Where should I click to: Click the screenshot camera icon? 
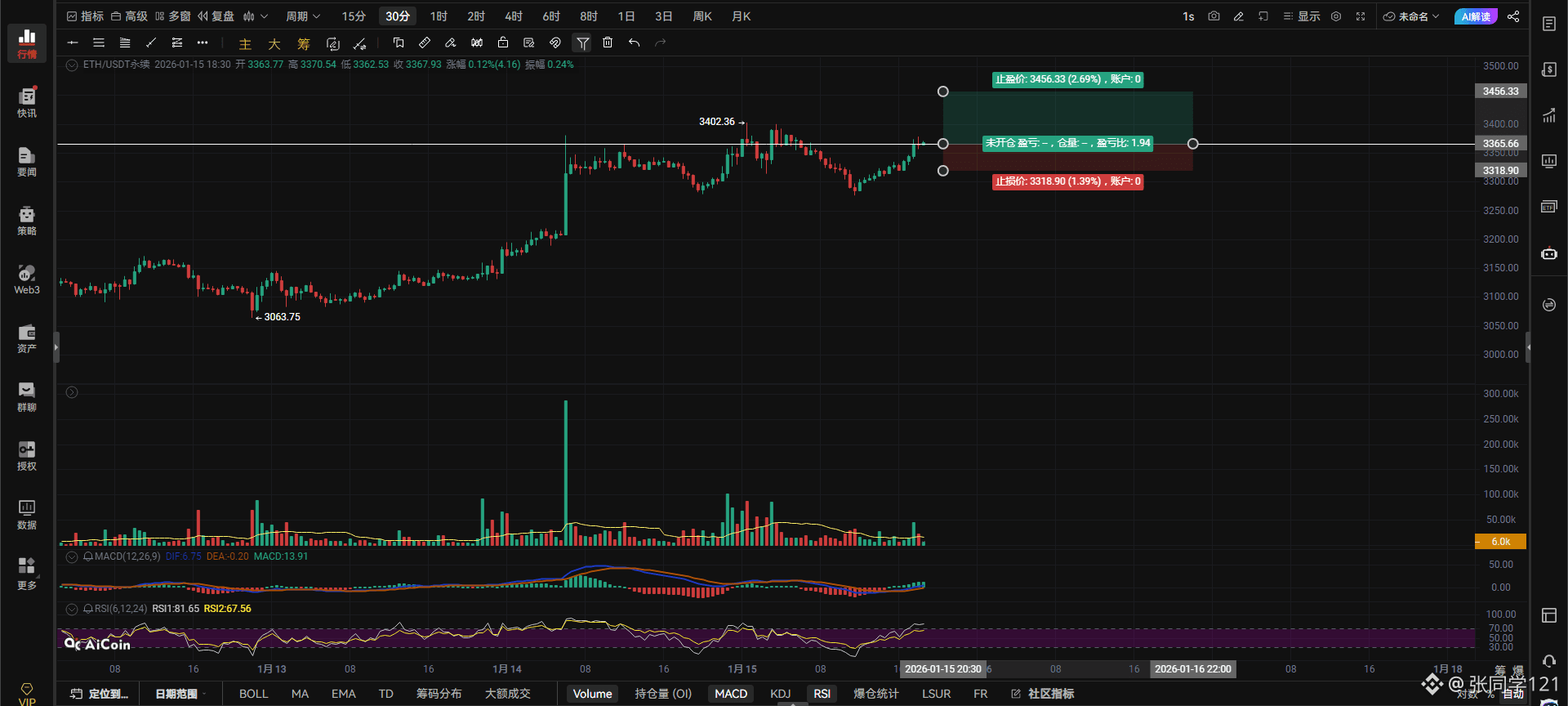pyautogui.click(x=1214, y=16)
